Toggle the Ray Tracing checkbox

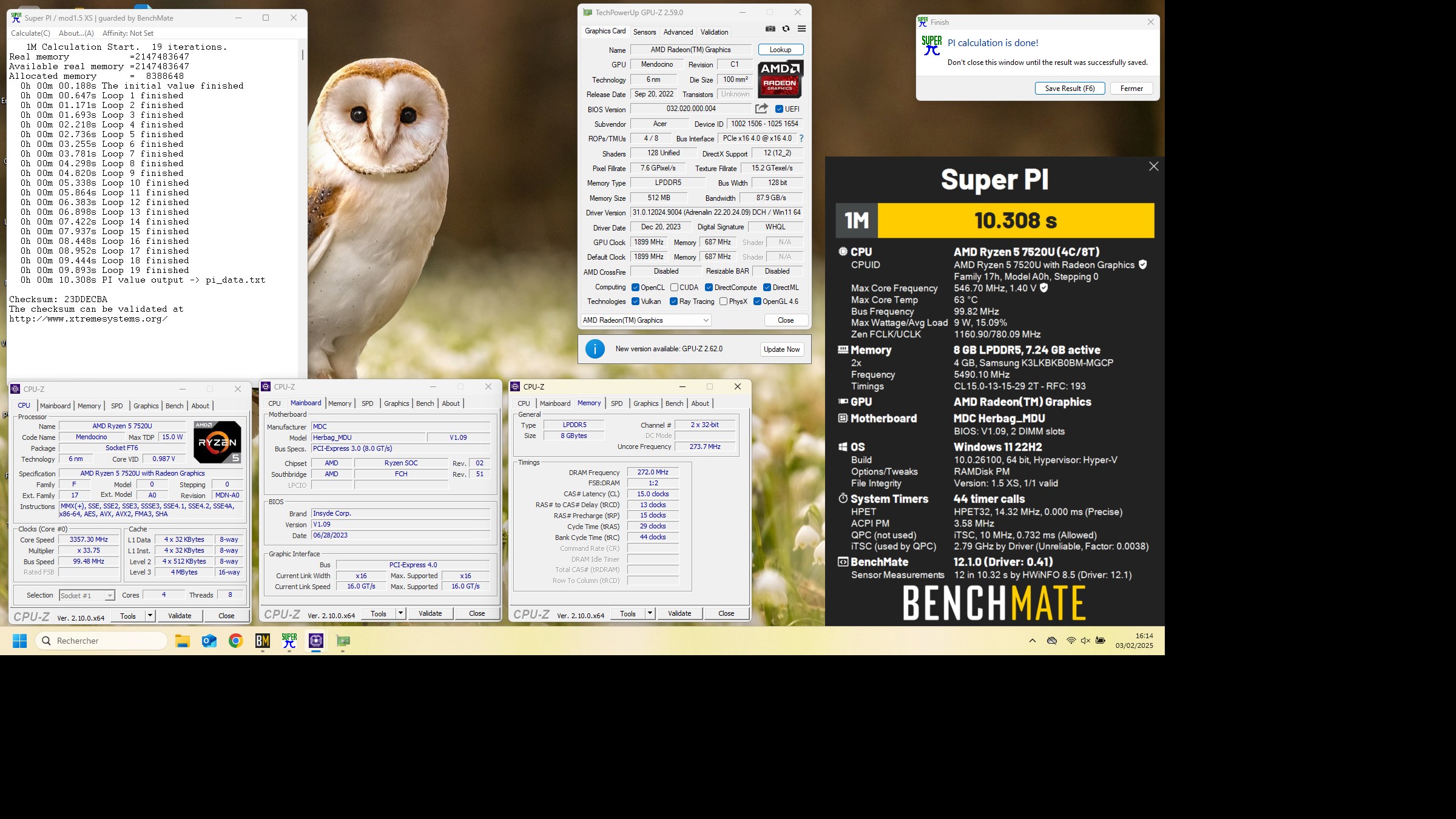[673, 302]
